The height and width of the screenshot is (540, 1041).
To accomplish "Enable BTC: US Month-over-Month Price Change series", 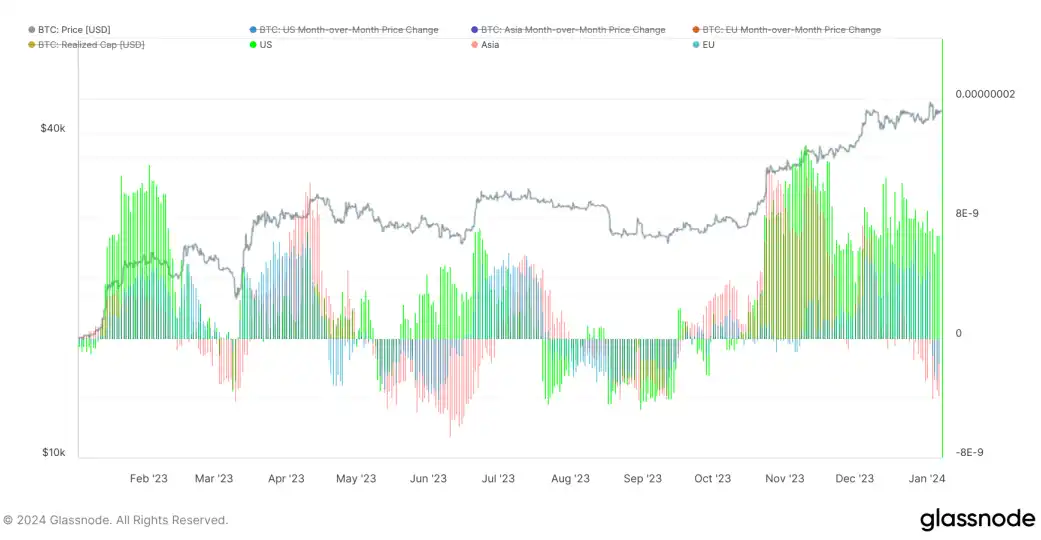I will pyautogui.click(x=348, y=30).
